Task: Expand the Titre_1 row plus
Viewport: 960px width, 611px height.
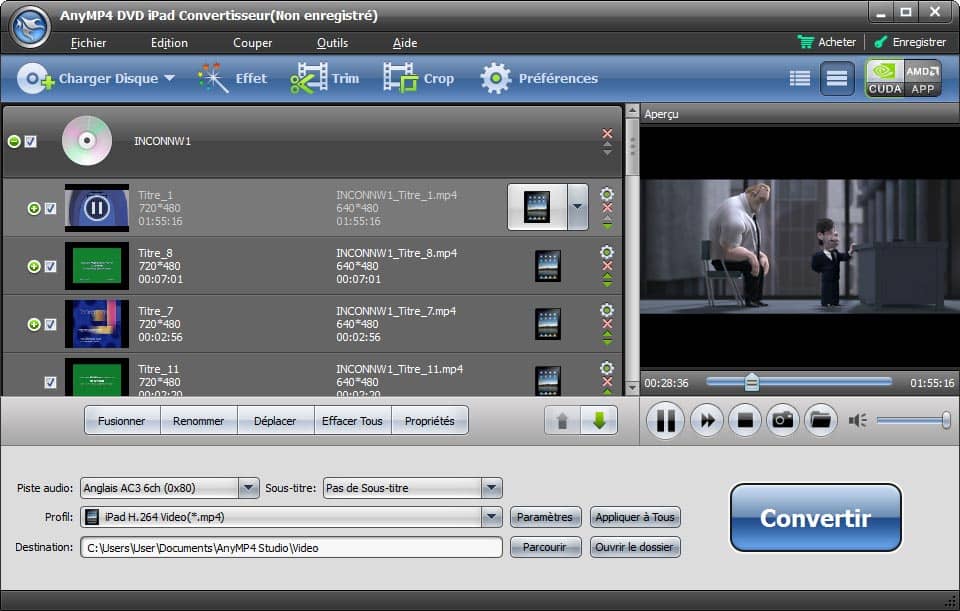Action: pos(34,208)
